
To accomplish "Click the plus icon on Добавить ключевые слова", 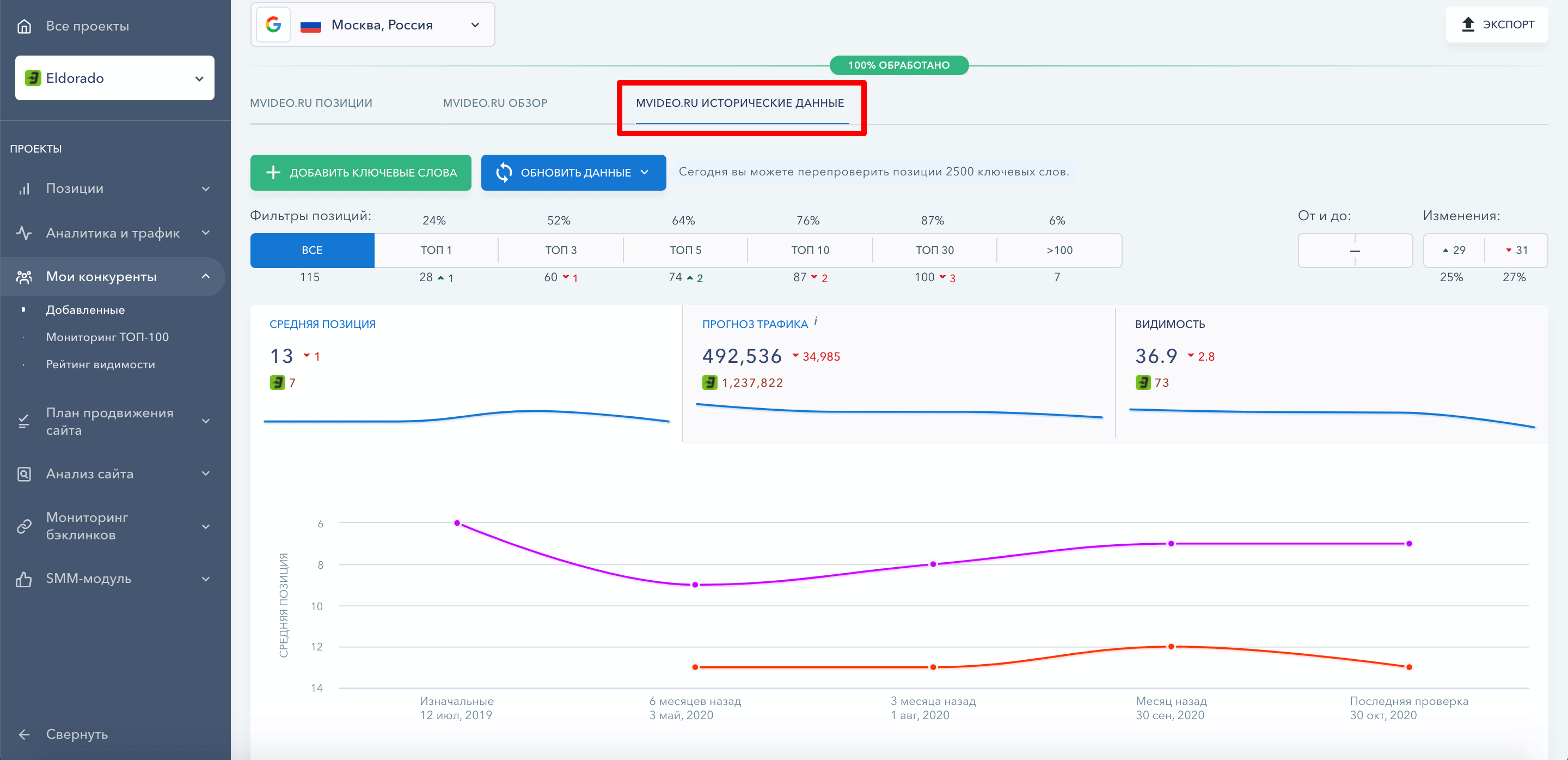I will (x=273, y=172).
